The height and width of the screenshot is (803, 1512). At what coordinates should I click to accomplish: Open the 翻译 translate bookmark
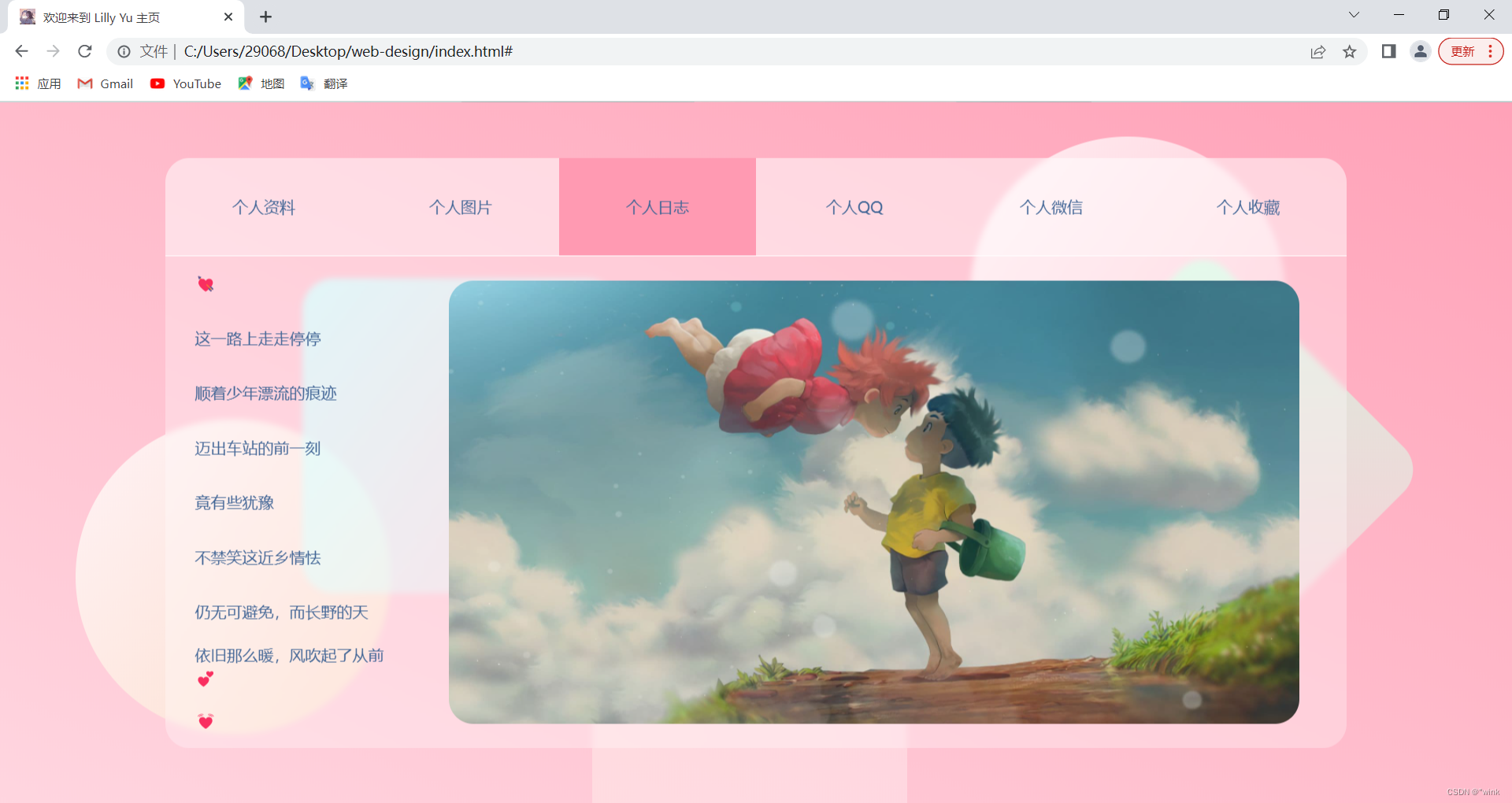[324, 83]
